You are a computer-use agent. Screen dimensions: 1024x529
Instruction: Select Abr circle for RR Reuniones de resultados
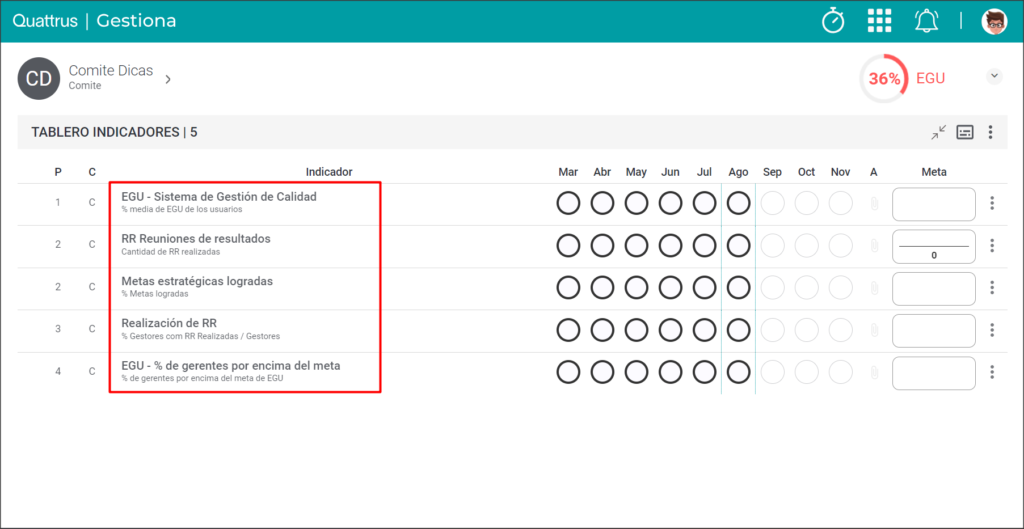tap(602, 246)
